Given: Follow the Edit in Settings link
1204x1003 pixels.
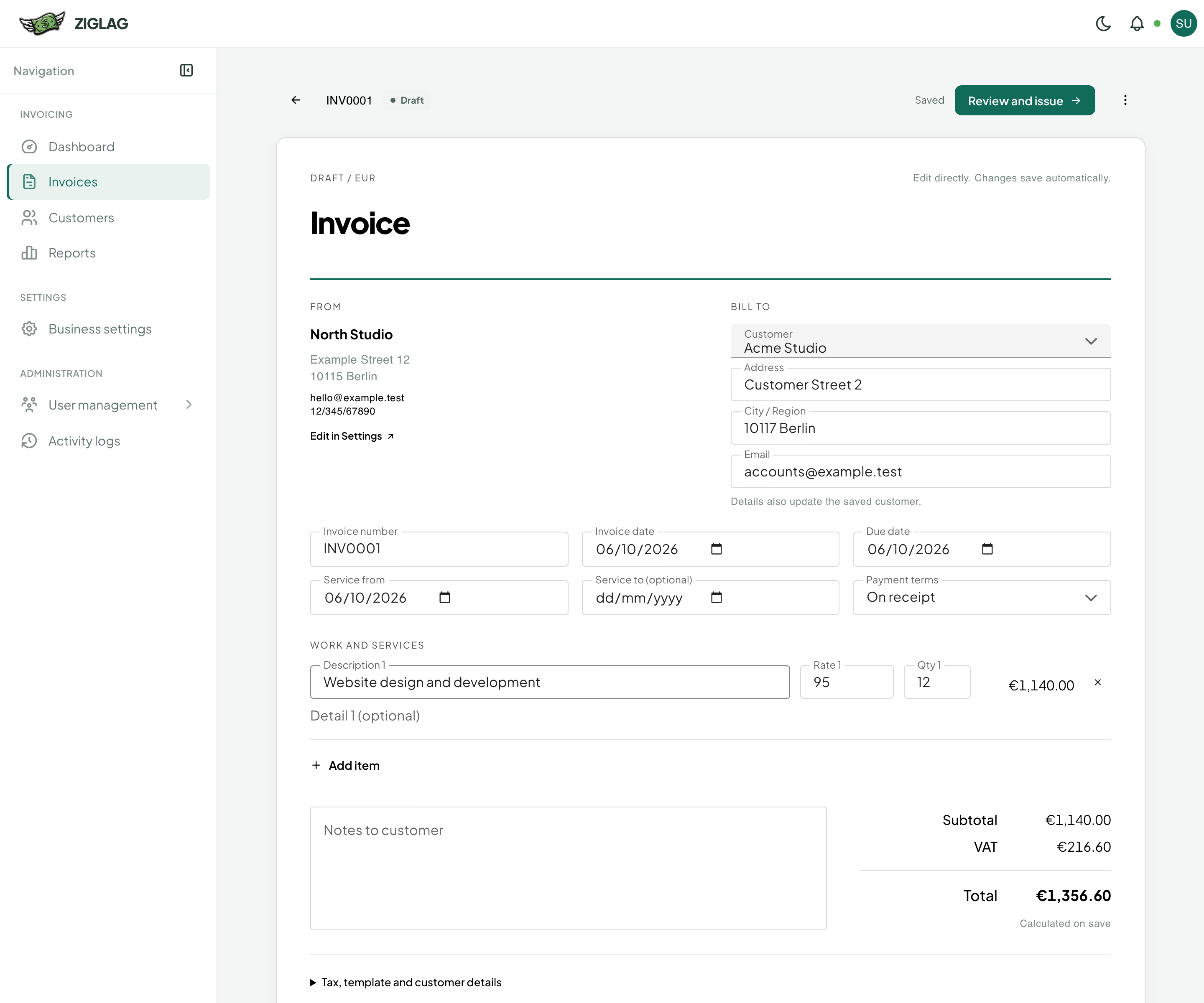Looking at the screenshot, I should coord(352,436).
